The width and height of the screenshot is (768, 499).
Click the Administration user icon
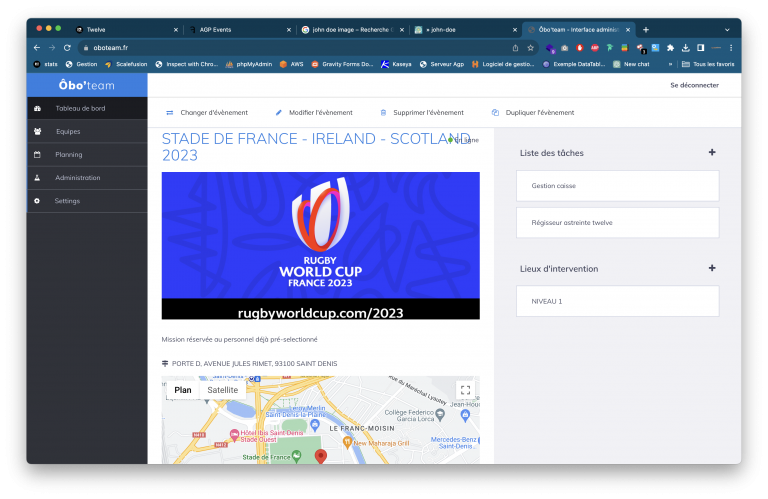click(x=37, y=178)
